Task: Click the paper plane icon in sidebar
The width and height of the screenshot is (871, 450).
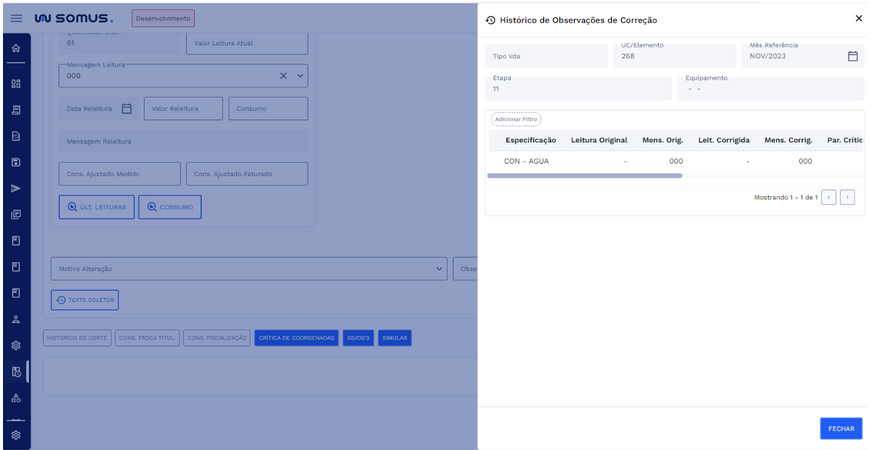Action: [x=16, y=188]
